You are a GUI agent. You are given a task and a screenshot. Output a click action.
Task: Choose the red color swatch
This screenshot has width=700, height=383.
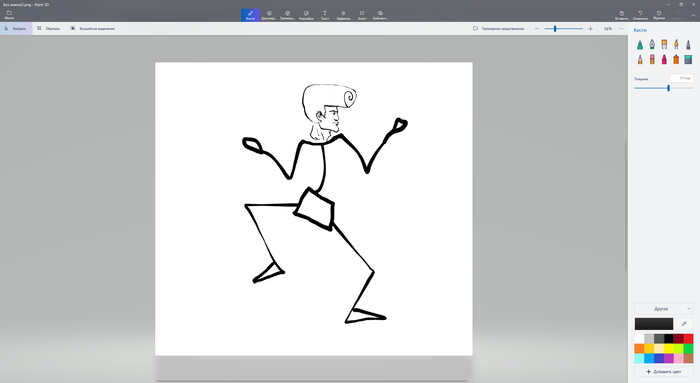pyautogui.click(x=688, y=338)
